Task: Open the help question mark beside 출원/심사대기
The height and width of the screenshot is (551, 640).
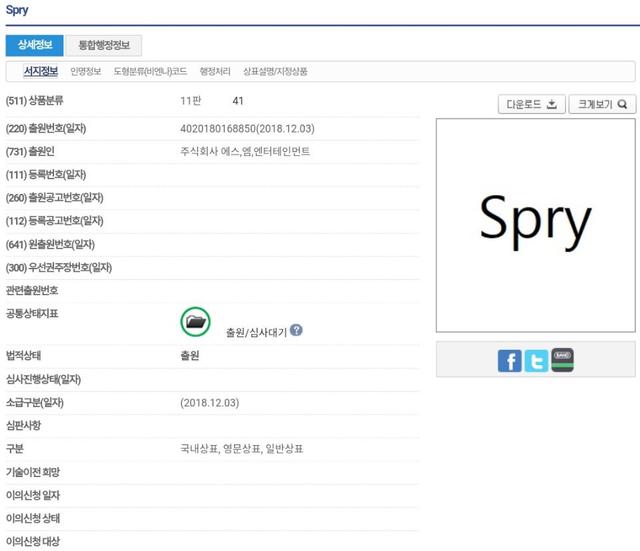Action: [x=296, y=331]
